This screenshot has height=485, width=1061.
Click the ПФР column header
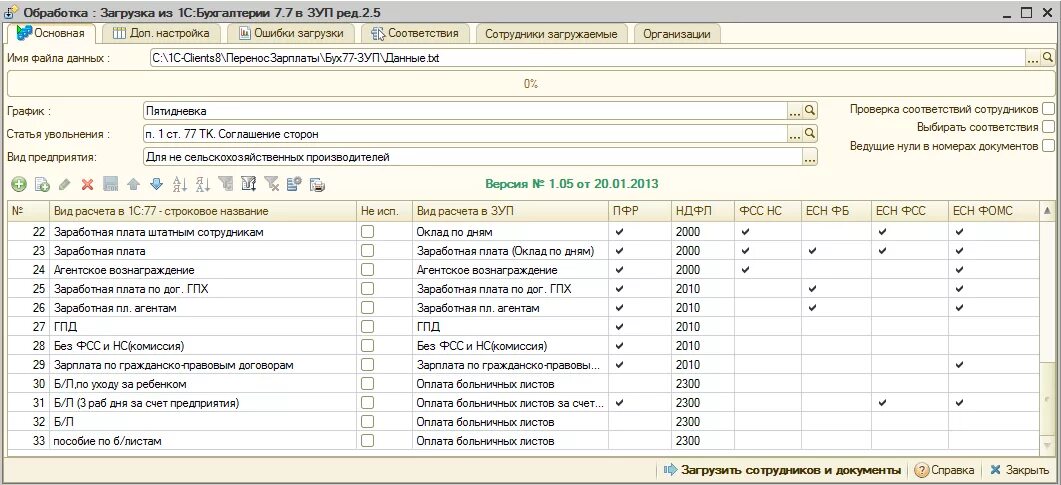639,212
